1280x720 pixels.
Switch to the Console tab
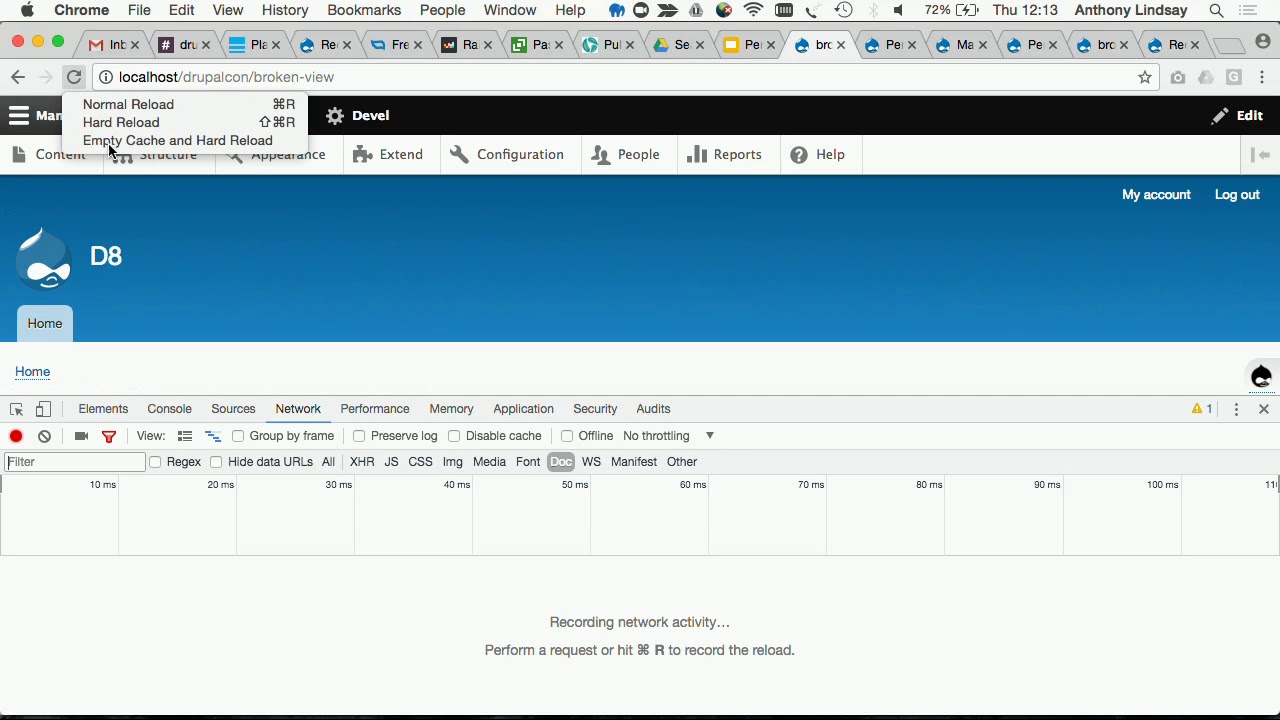169,409
